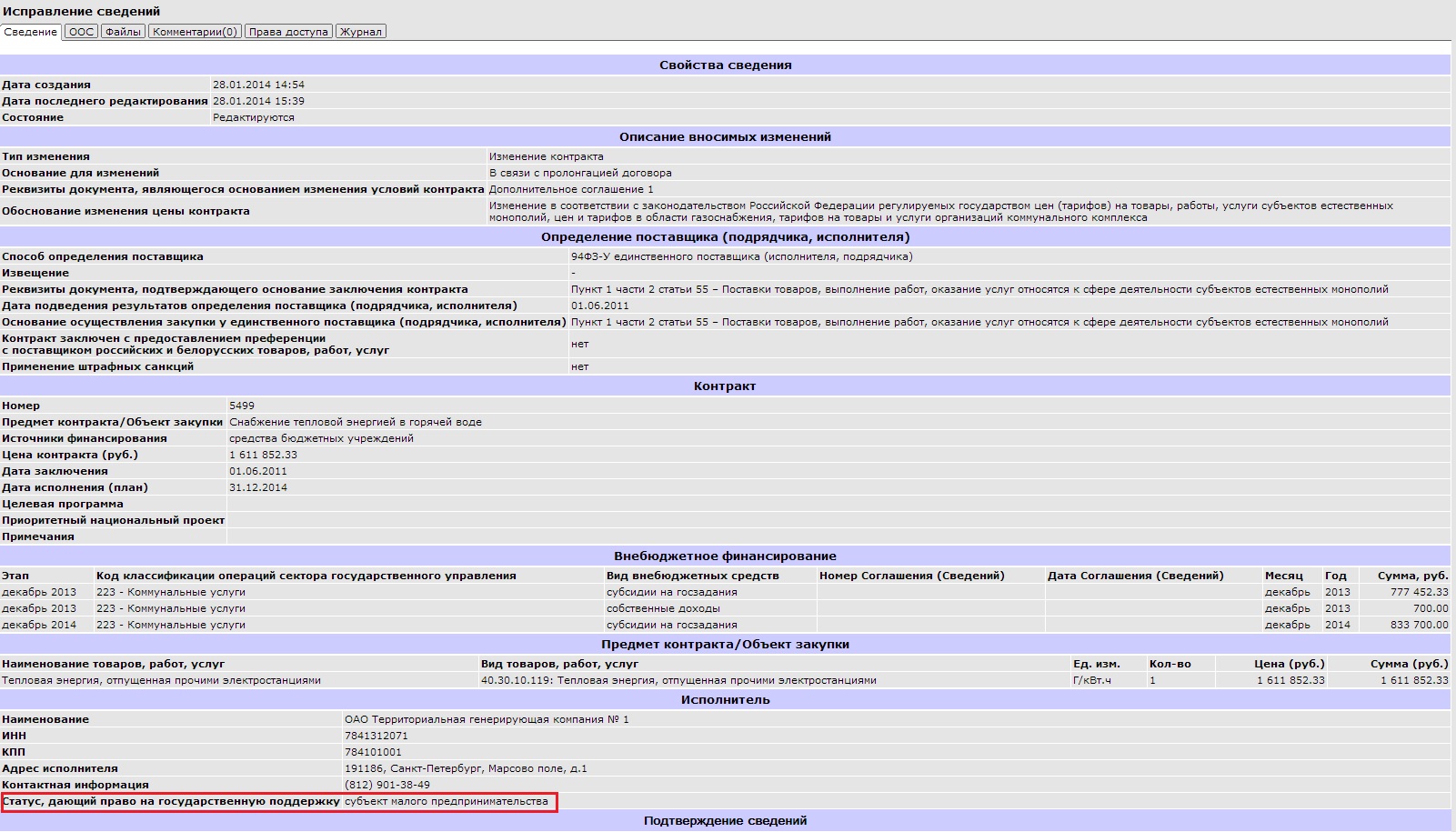
Task: Click the 'Подтверждение сведений' section header
Action: click(x=725, y=821)
